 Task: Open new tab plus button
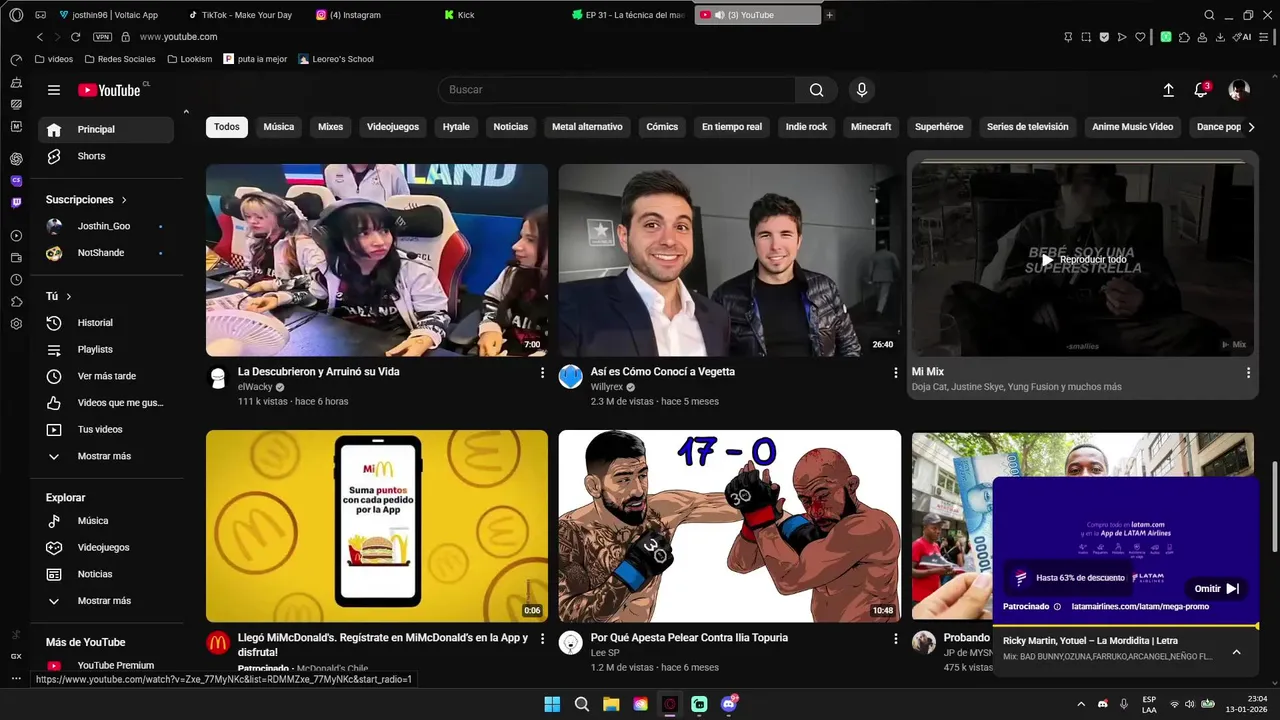click(x=829, y=15)
